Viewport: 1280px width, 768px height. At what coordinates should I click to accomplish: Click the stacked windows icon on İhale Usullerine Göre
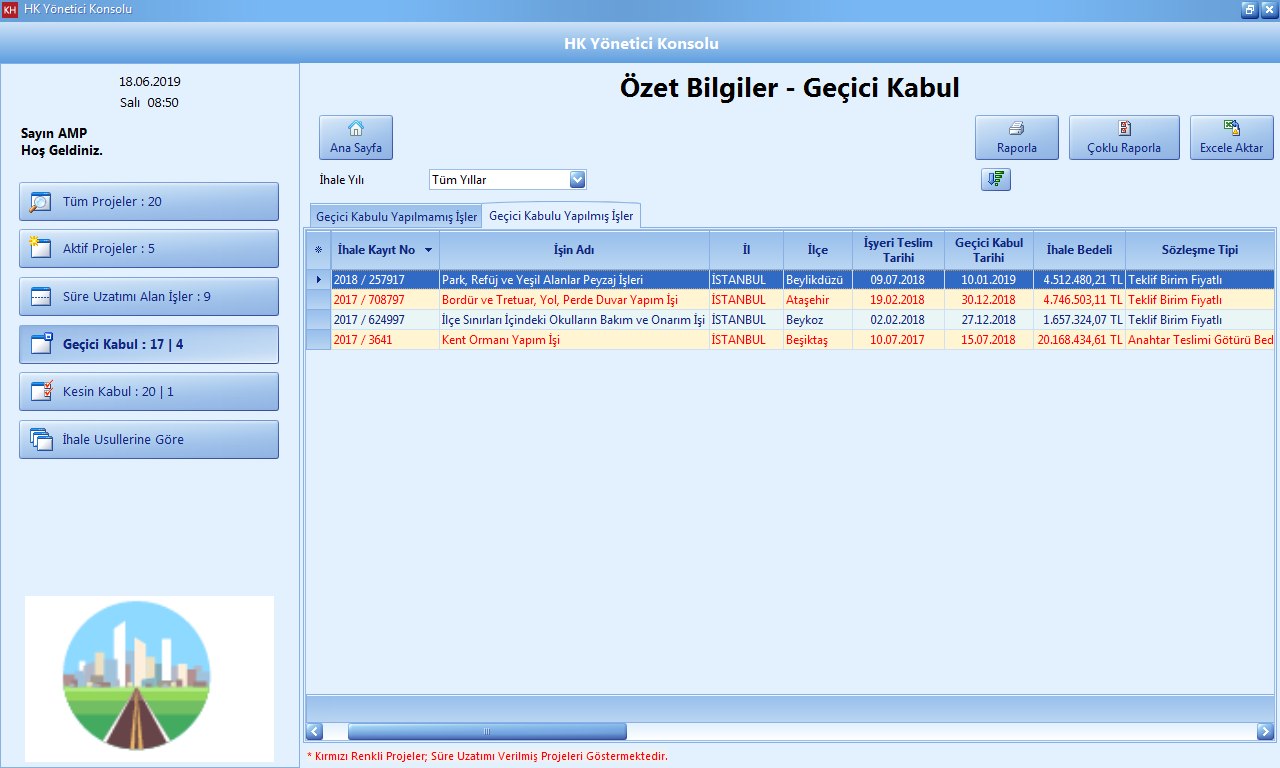tap(39, 439)
